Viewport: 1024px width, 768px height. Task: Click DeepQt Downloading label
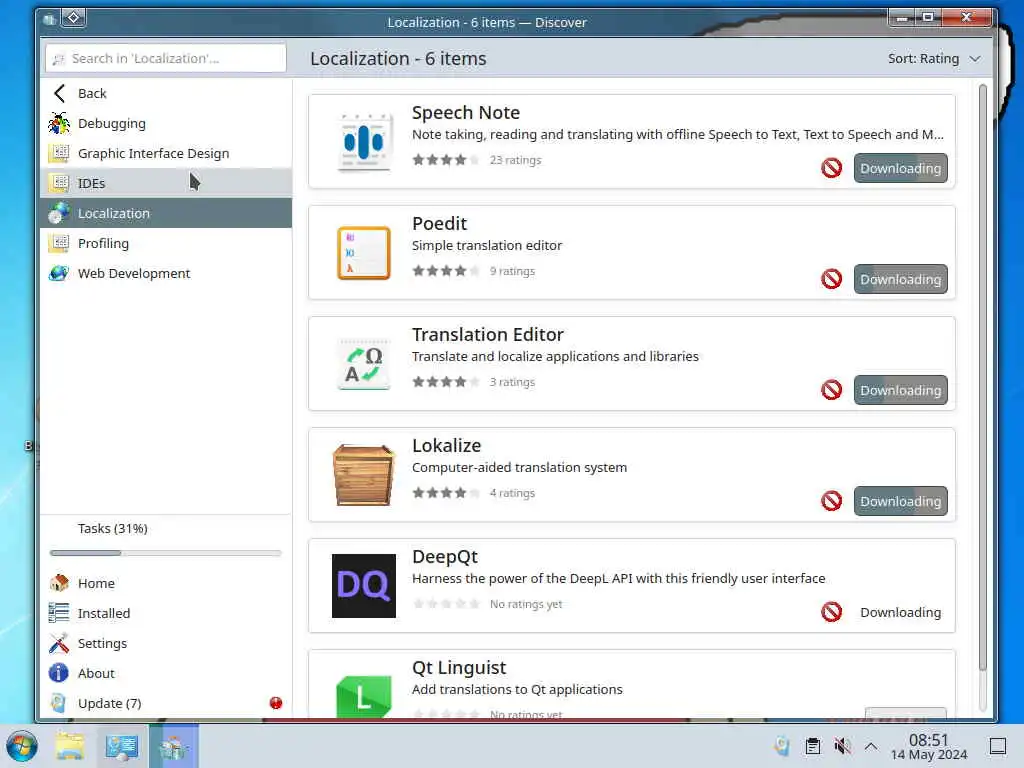[901, 612]
